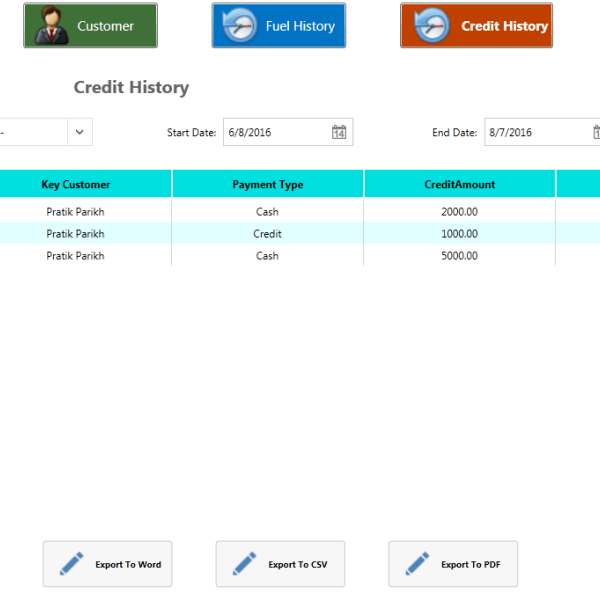Open the Credit History tab label
This screenshot has width=600, height=600.
504,26
